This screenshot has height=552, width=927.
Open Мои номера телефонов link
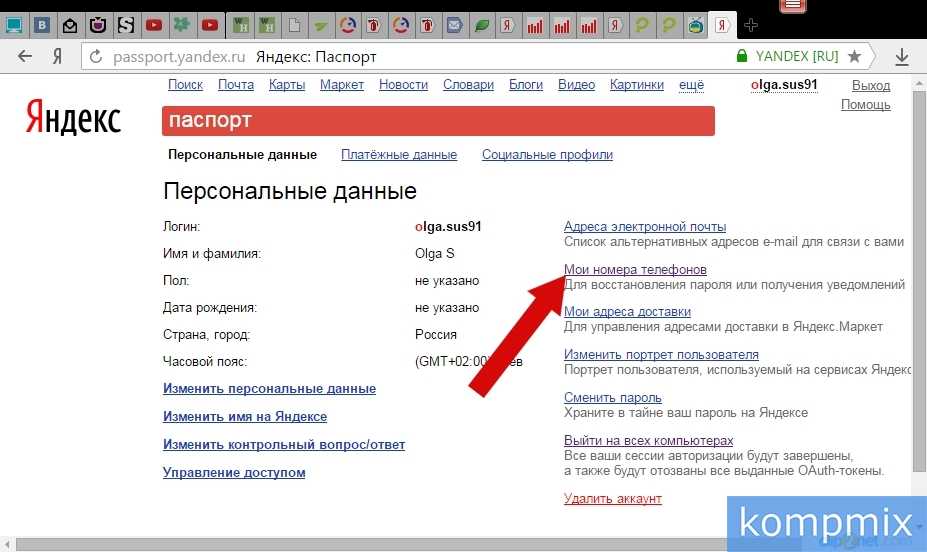tap(635, 269)
